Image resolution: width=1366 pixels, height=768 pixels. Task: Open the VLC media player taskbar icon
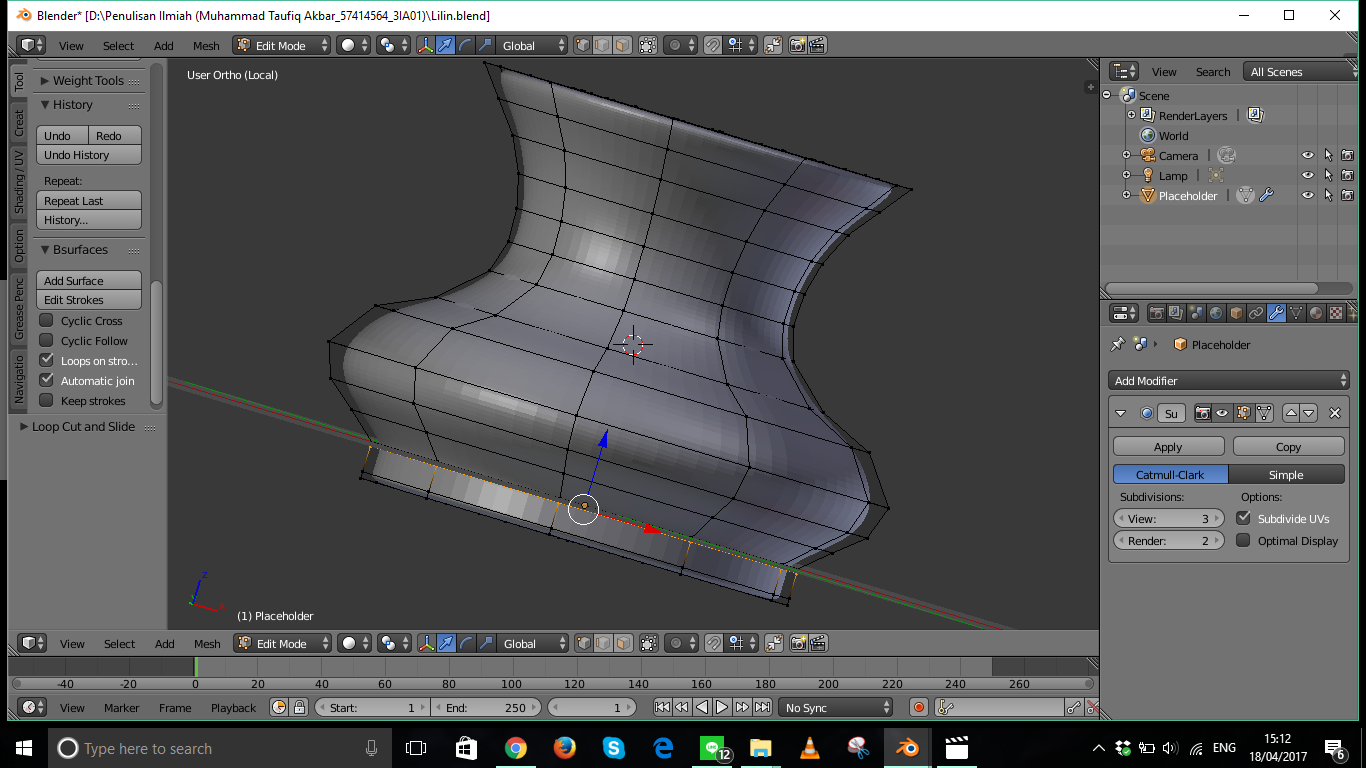click(x=809, y=748)
